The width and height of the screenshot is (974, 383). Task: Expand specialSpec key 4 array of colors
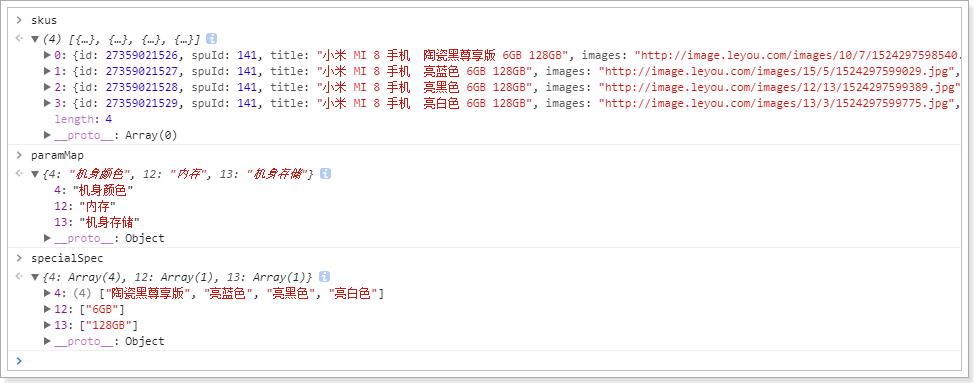click(48, 293)
